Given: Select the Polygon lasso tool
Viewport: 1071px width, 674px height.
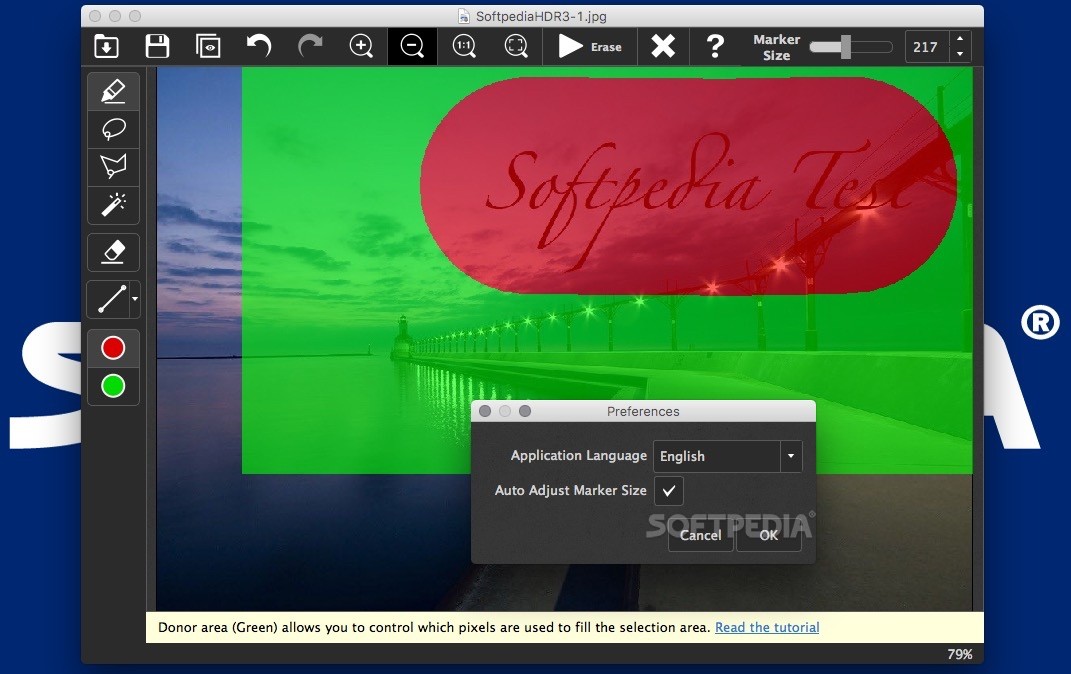Looking at the screenshot, I should 113,167.
